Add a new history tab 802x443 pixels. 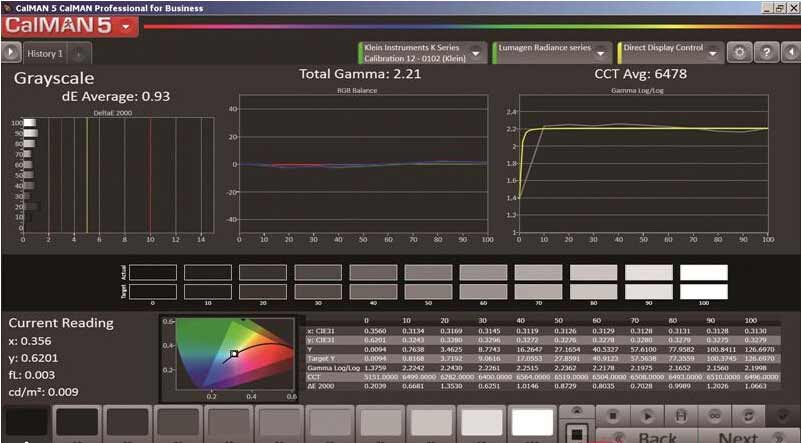[x=78, y=54]
